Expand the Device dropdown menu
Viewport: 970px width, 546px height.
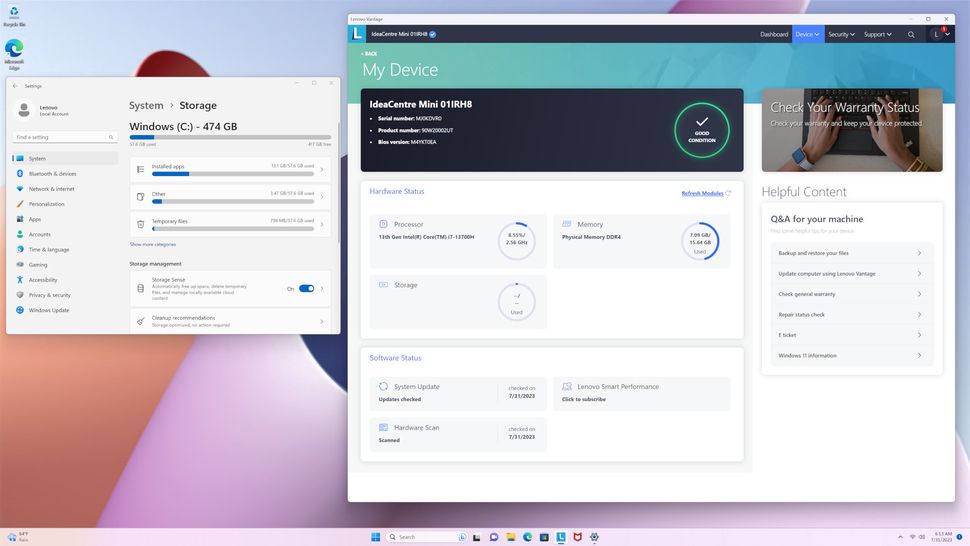(x=807, y=34)
